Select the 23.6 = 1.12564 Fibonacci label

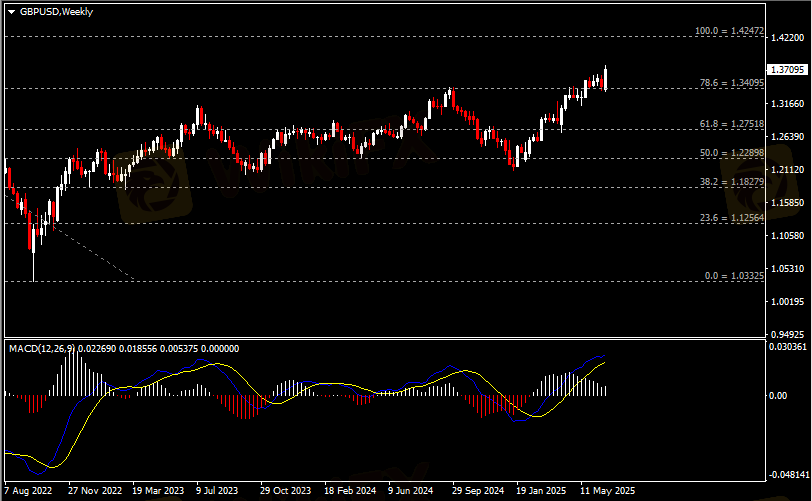(x=732, y=218)
